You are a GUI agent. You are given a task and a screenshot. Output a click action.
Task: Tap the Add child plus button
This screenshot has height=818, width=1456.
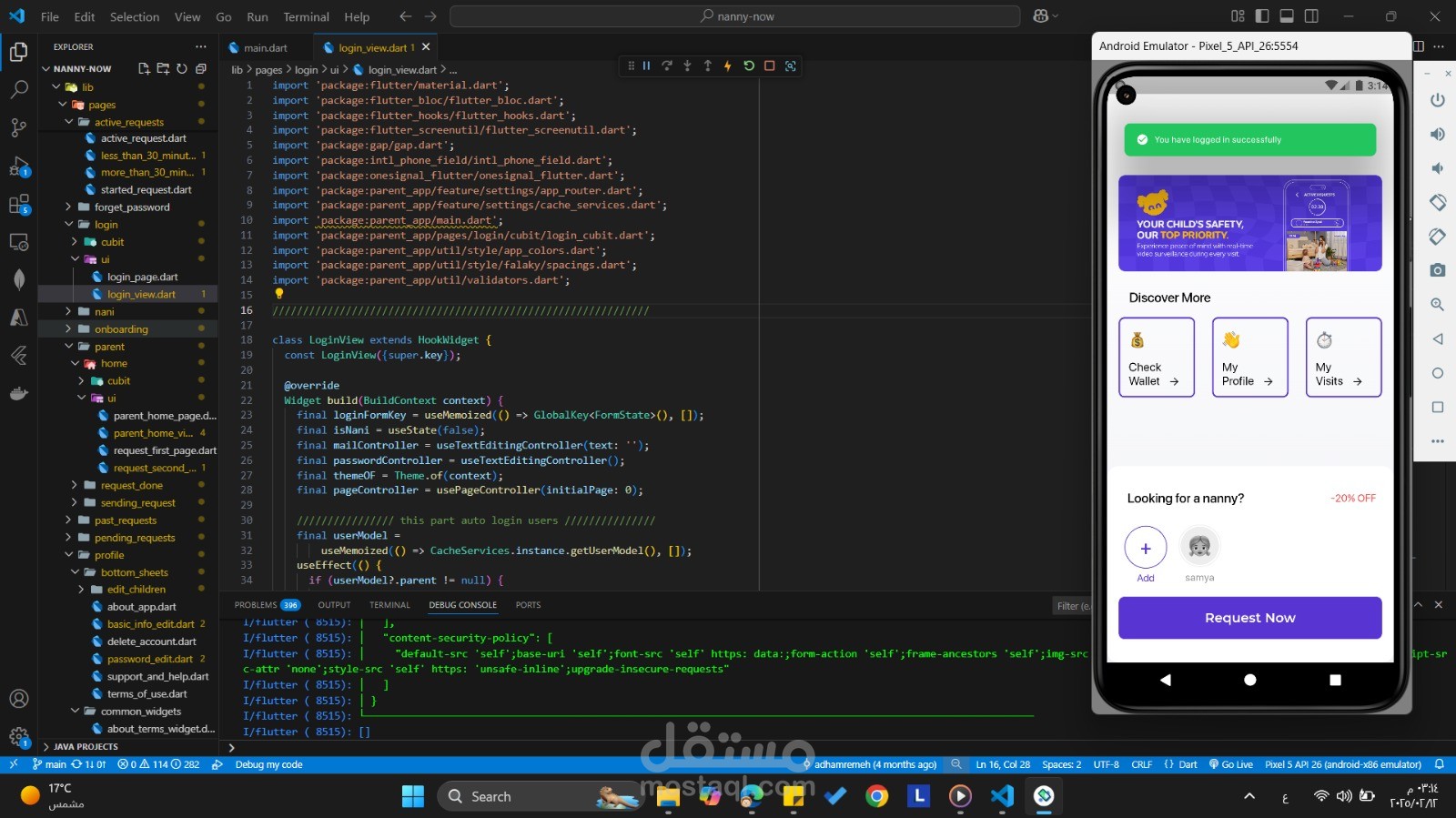[1146, 548]
